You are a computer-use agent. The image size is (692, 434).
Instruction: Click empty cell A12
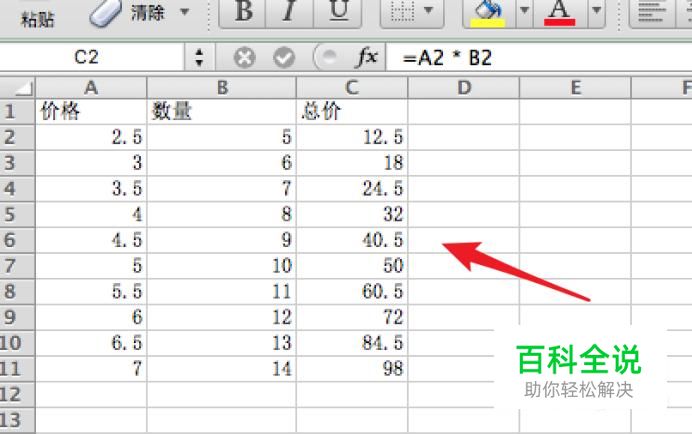tap(91, 394)
